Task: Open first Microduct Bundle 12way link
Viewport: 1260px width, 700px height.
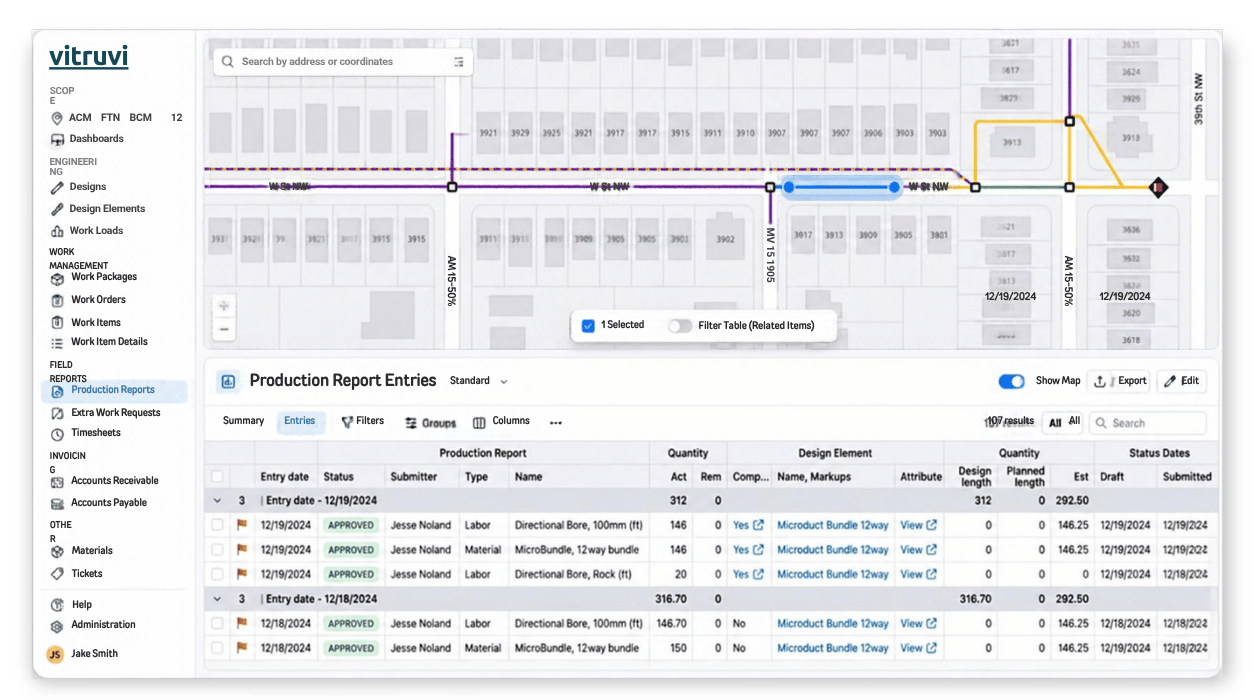Action: (x=833, y=525)
